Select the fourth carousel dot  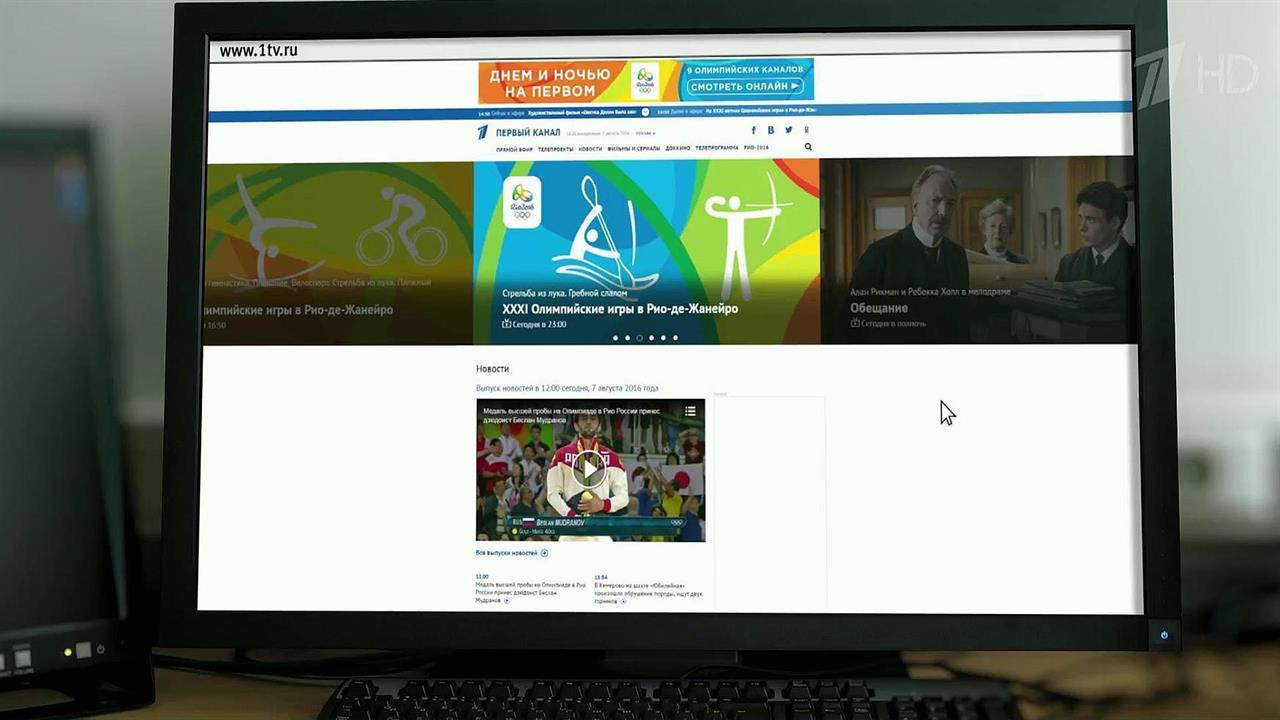coord(651,338)
